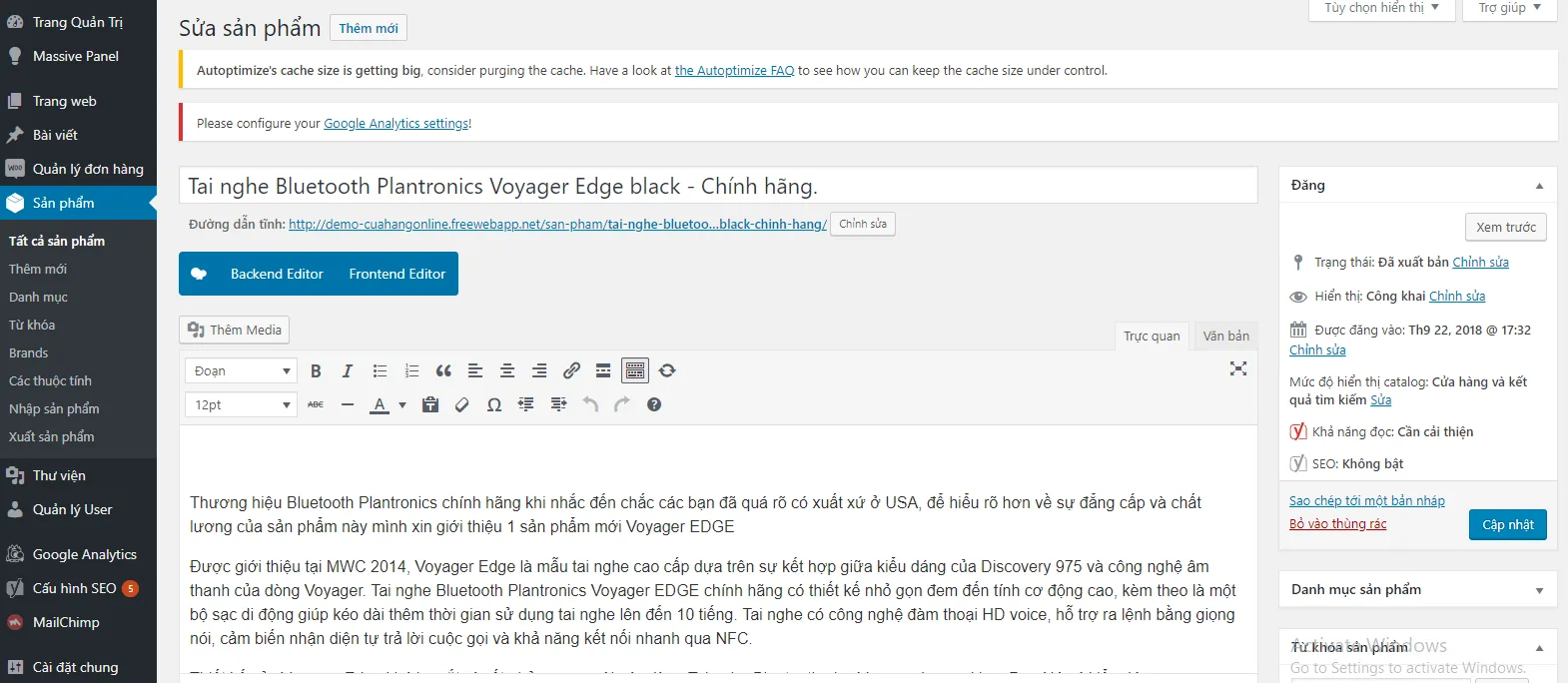The image size is (1568, 683).
Task: Click the Xem trước preview button
Action: click(x=1506, y=227)
